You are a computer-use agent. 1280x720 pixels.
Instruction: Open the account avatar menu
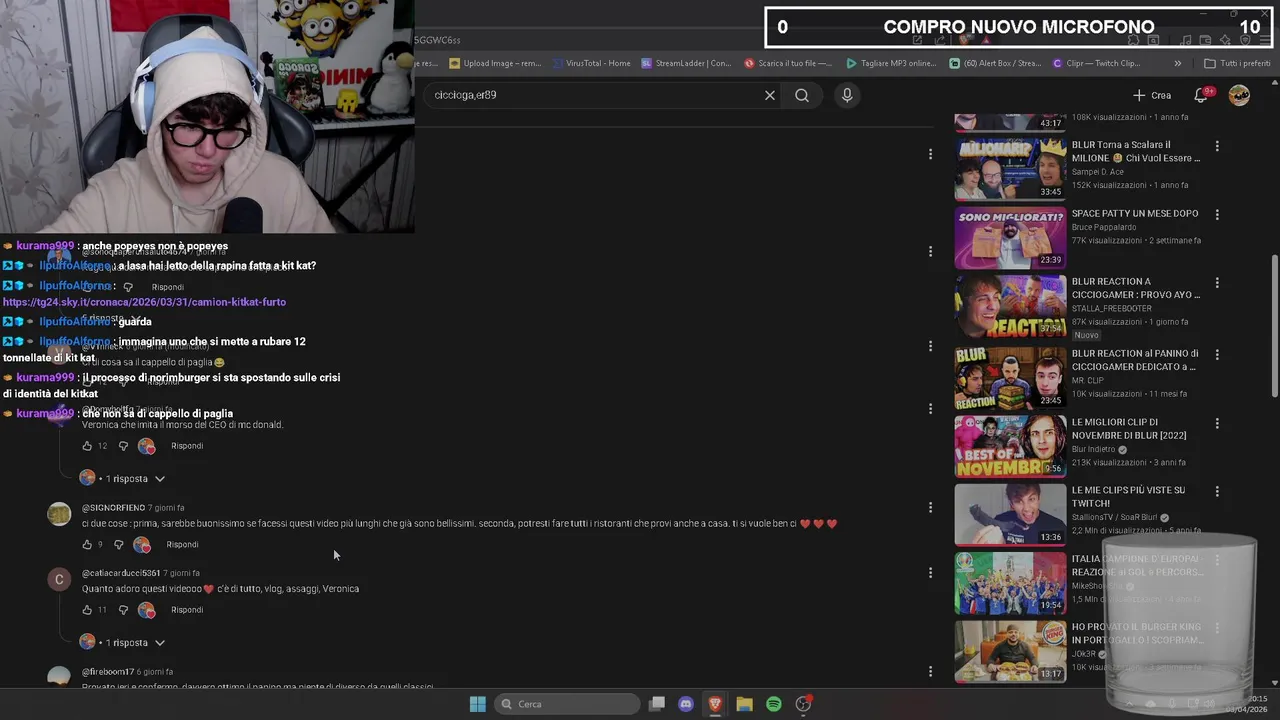click(x=1239, y=95)
